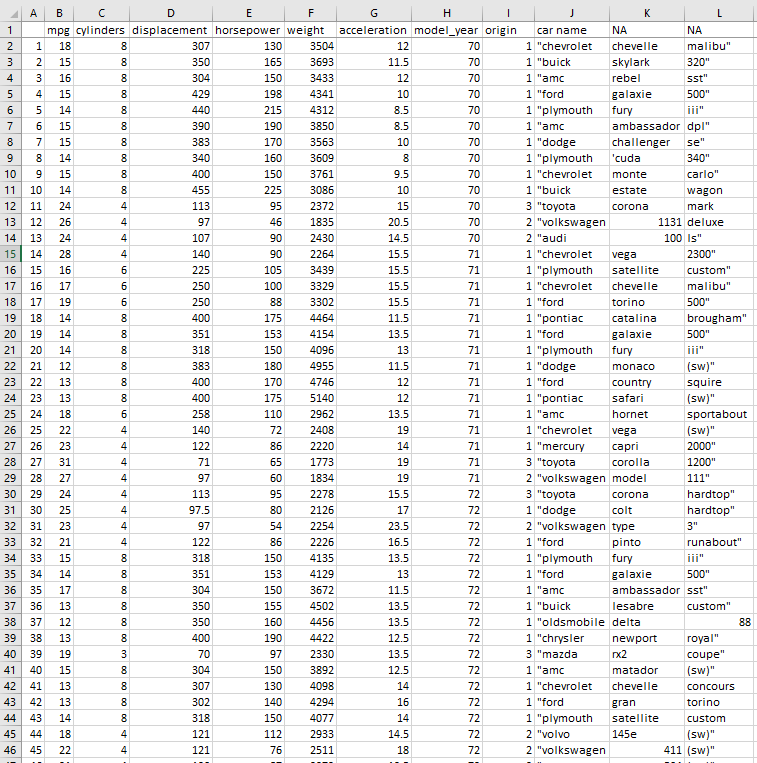Select the 'challenger' cell
The height and width of the screenshot is (763, 757).
click(x=647, y=142)
